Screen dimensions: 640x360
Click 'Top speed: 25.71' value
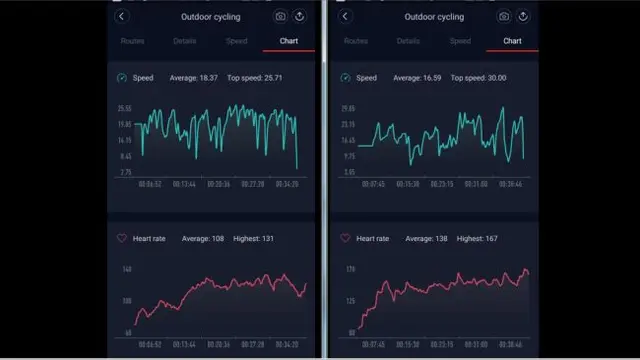point(255,78)
